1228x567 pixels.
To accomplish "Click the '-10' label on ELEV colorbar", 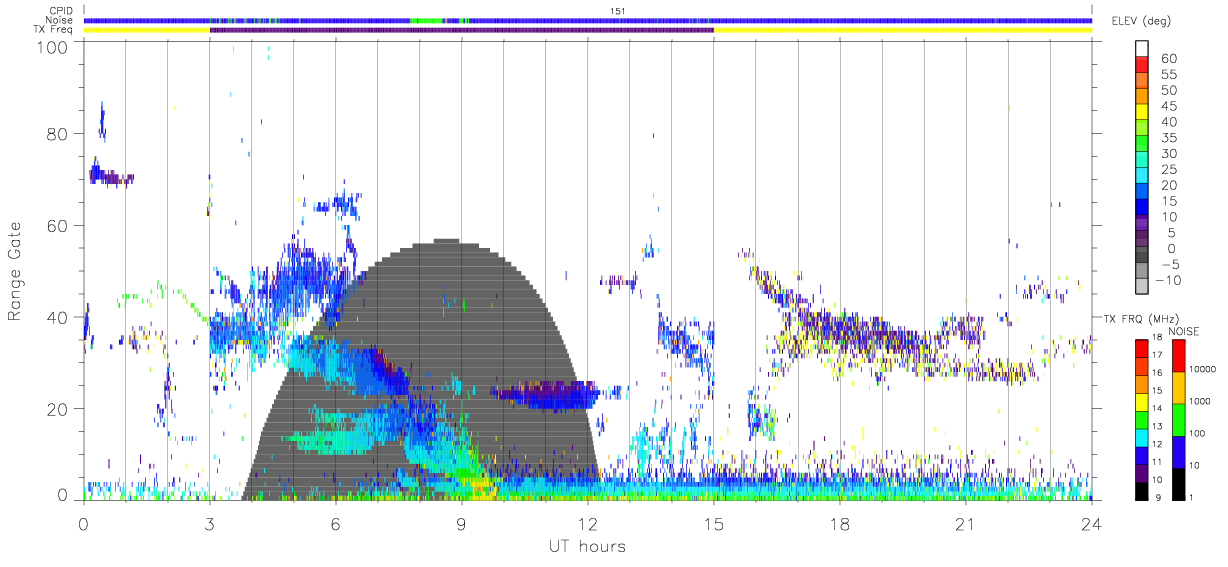I will 1169,281.
